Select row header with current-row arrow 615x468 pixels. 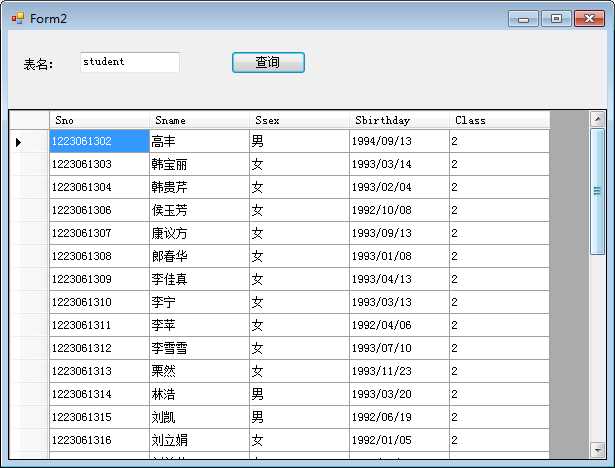click(x=29, y=142)
